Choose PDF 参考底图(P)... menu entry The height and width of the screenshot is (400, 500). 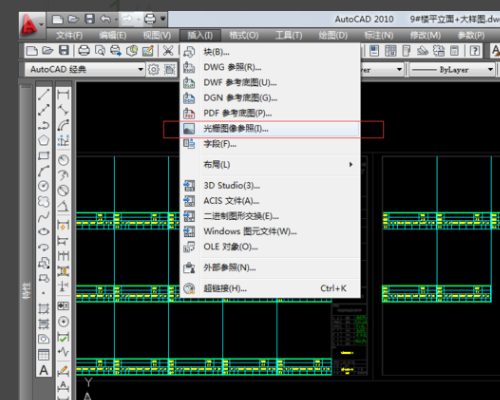[x=270, y=113]
